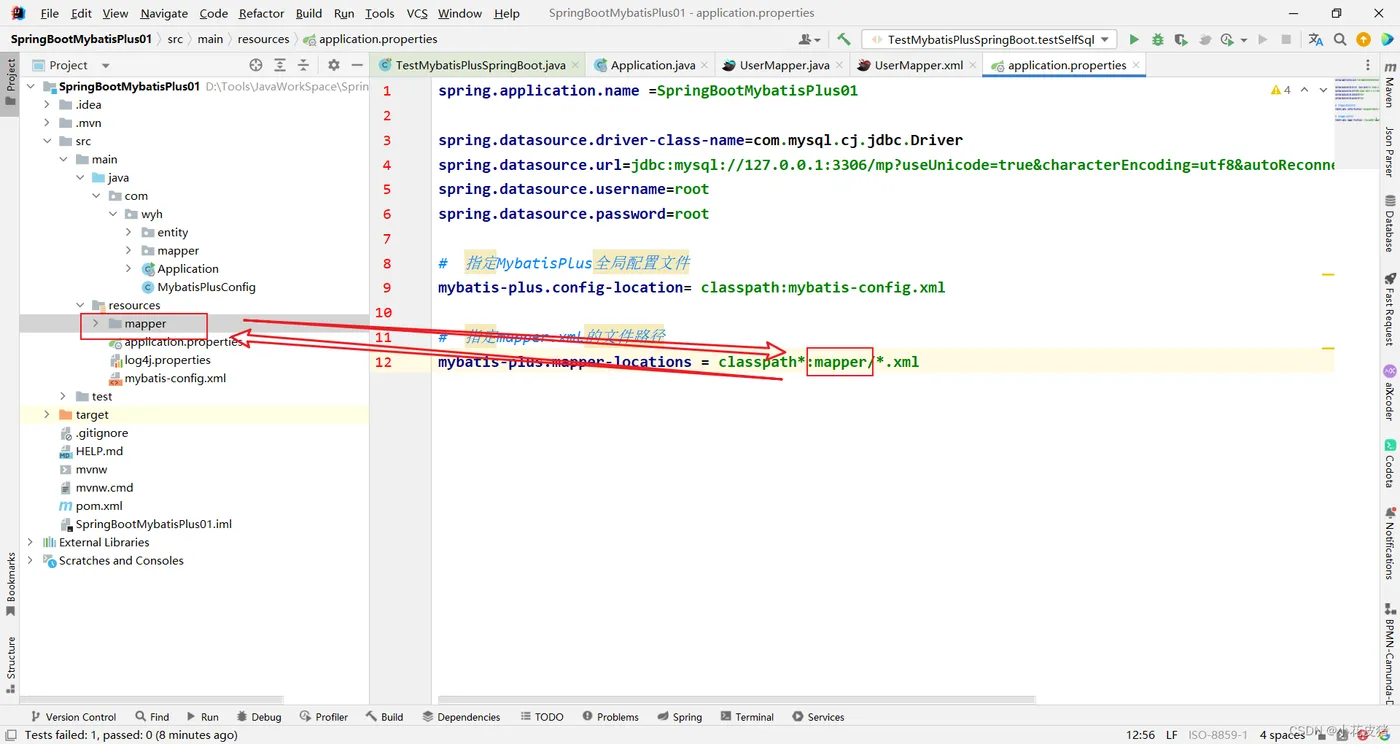Expand the .mvn folder

47,123
